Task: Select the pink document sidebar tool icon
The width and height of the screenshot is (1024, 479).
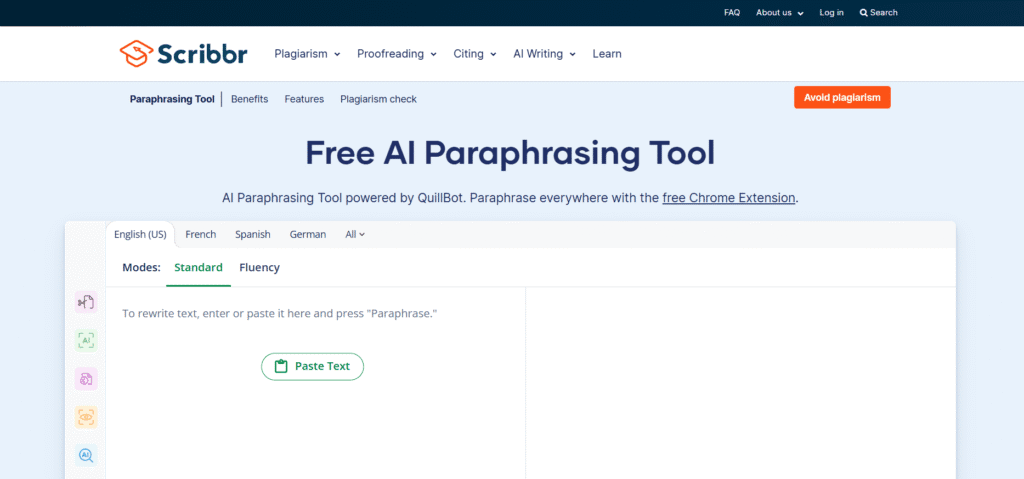Action: (86, 379)
